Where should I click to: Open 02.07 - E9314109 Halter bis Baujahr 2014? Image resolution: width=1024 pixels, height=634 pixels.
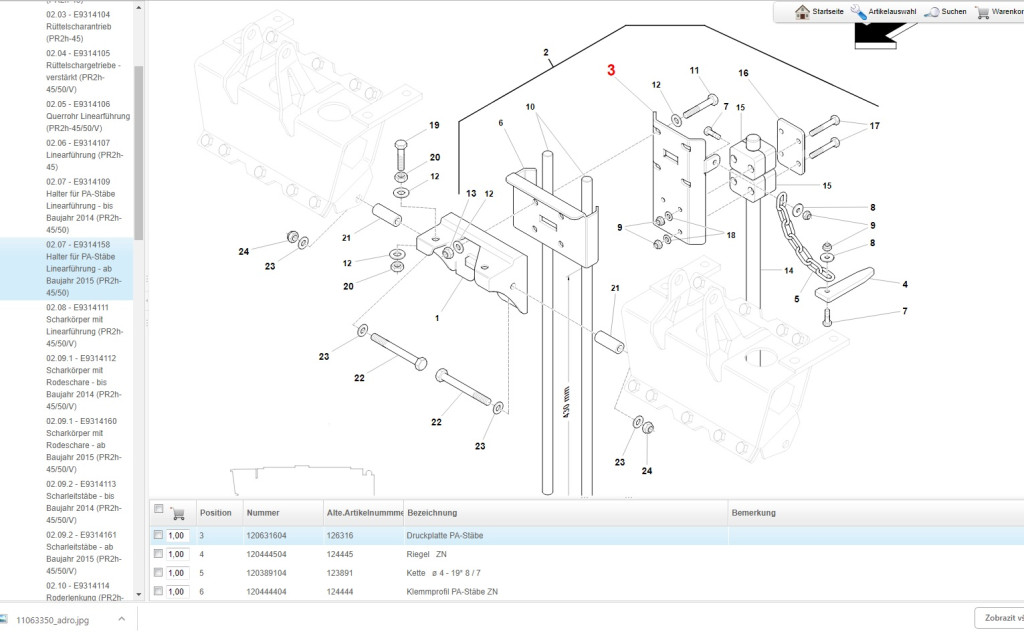pyautogui.click(x=84, y=206)
